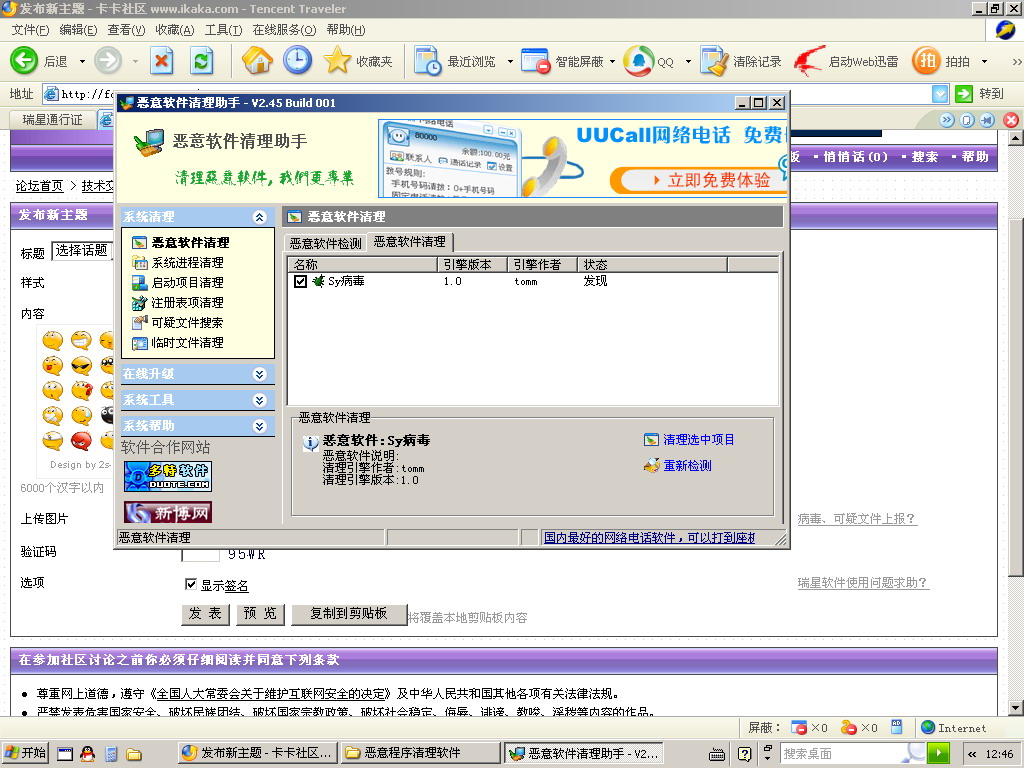Open the 文件(F) menu

click(x=30, y=30)
